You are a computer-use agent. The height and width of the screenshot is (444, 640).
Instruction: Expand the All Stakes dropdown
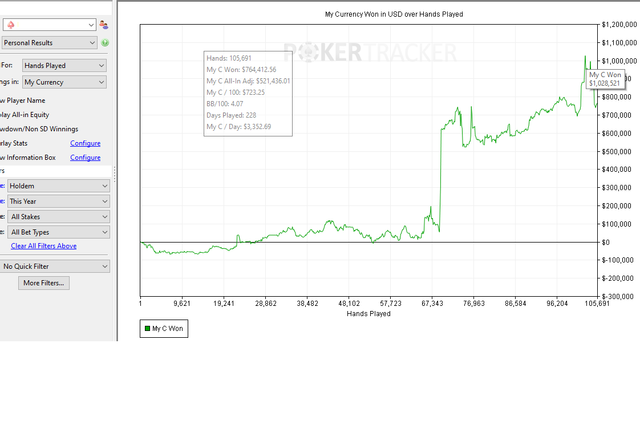pyautogui.click(x=59, y=217)
